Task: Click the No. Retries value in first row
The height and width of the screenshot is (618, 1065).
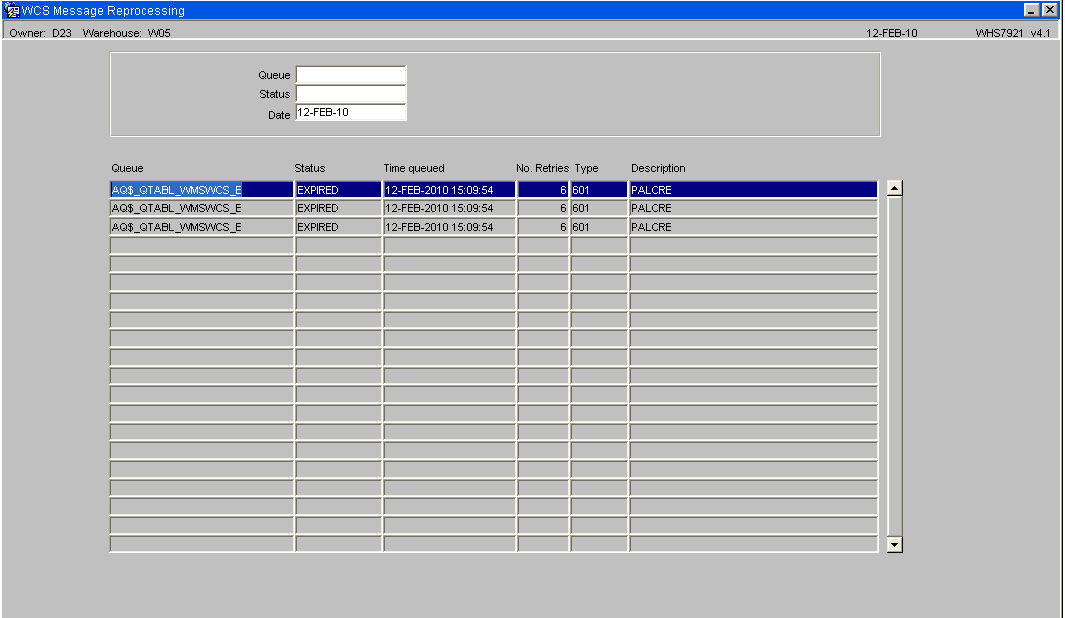Action: (543, 189)
